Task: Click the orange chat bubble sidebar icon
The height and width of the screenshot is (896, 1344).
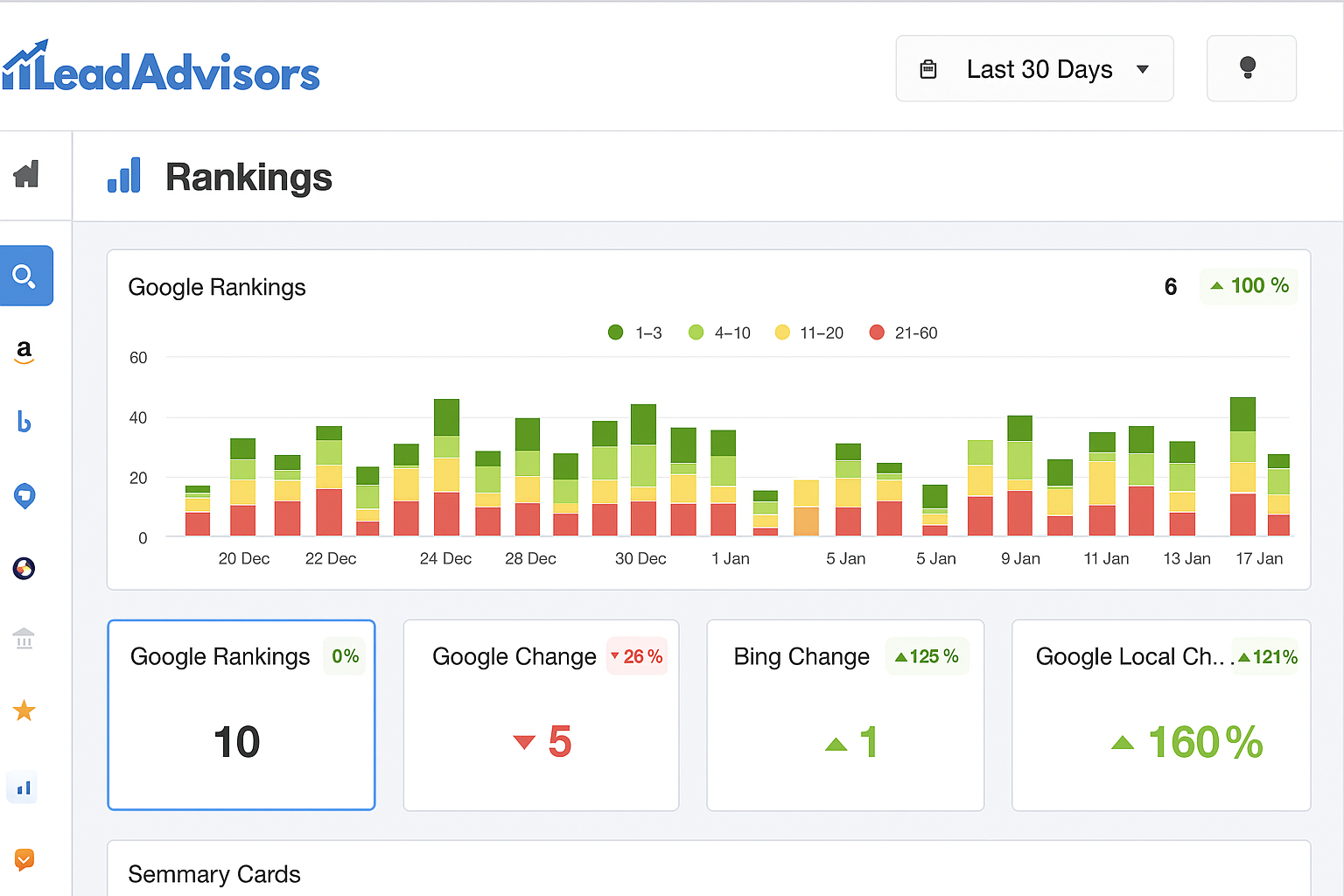Action: 24,859
